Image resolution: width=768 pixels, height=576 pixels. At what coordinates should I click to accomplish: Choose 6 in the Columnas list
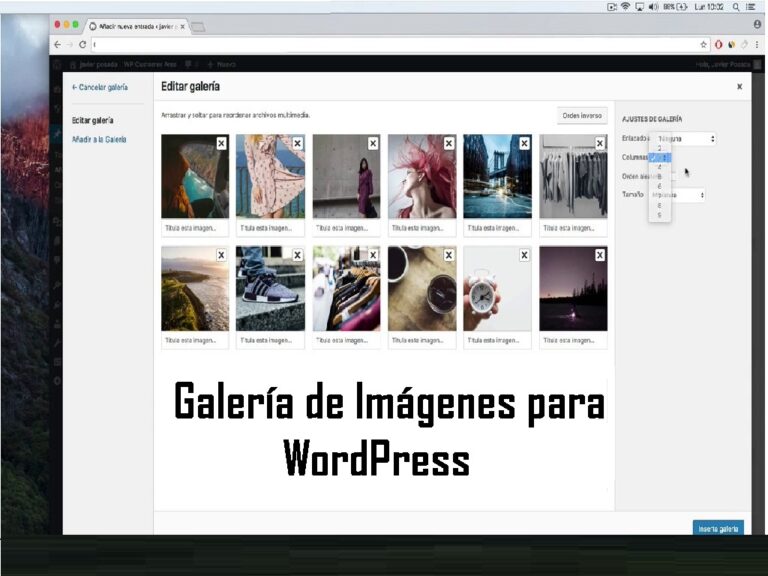pyautogui.click(x=659, y=186)
